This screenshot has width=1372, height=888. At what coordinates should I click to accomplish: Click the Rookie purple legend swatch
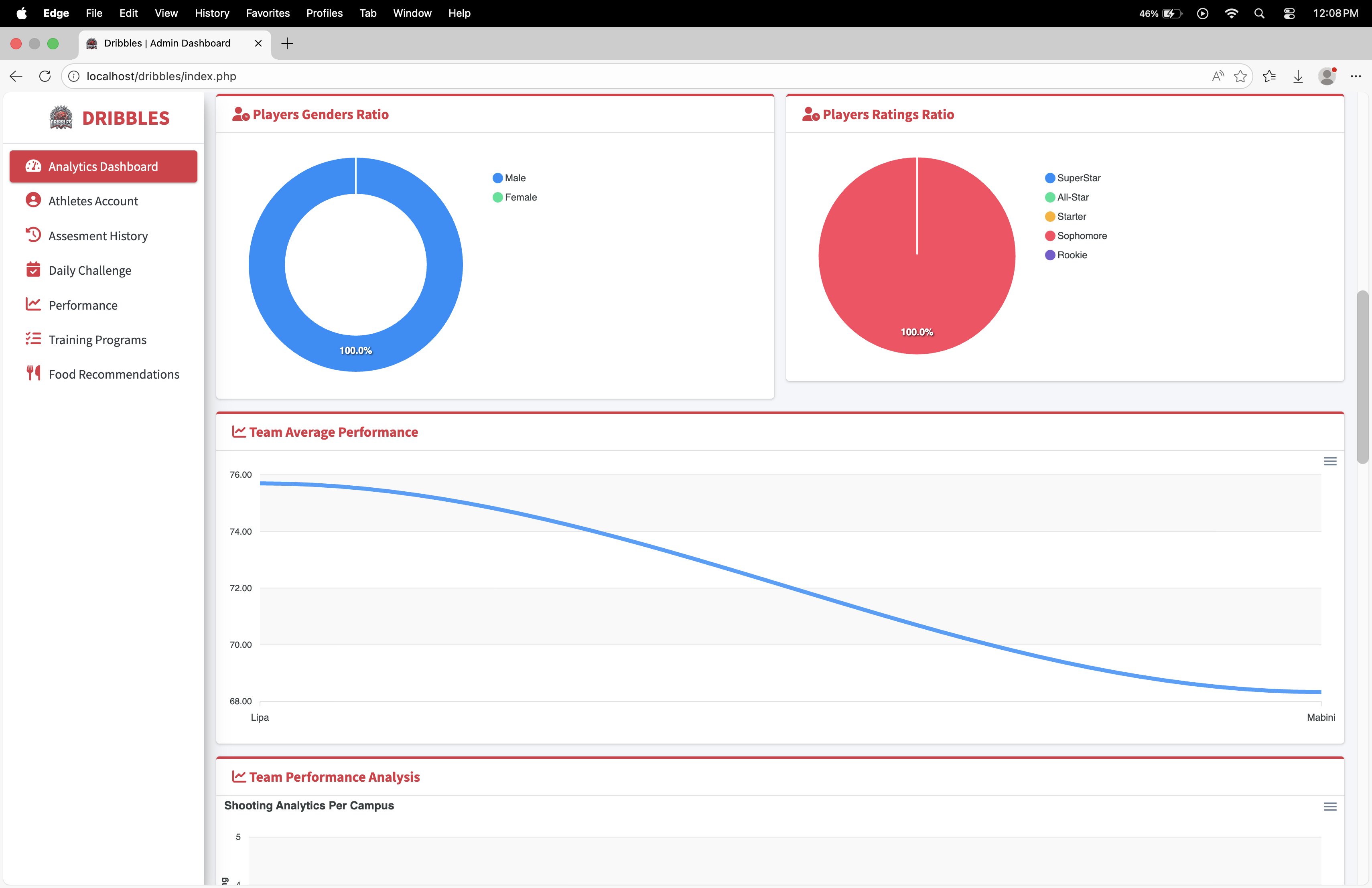pyautogui.click(x=1050, y=255)
